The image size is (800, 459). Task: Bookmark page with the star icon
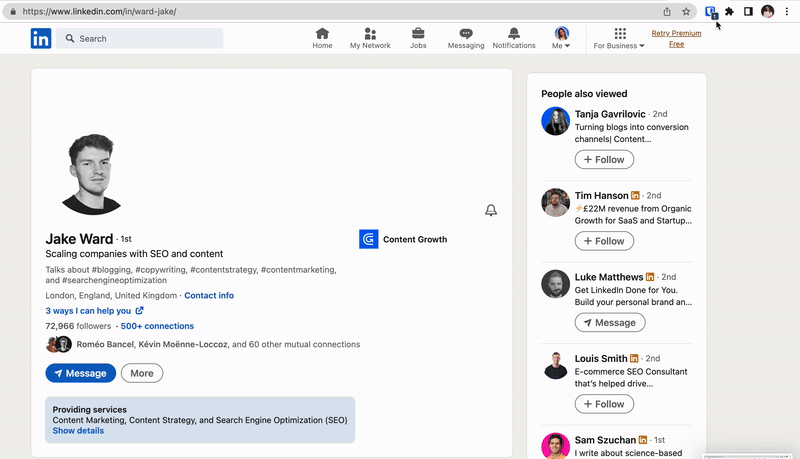point(686,12)
